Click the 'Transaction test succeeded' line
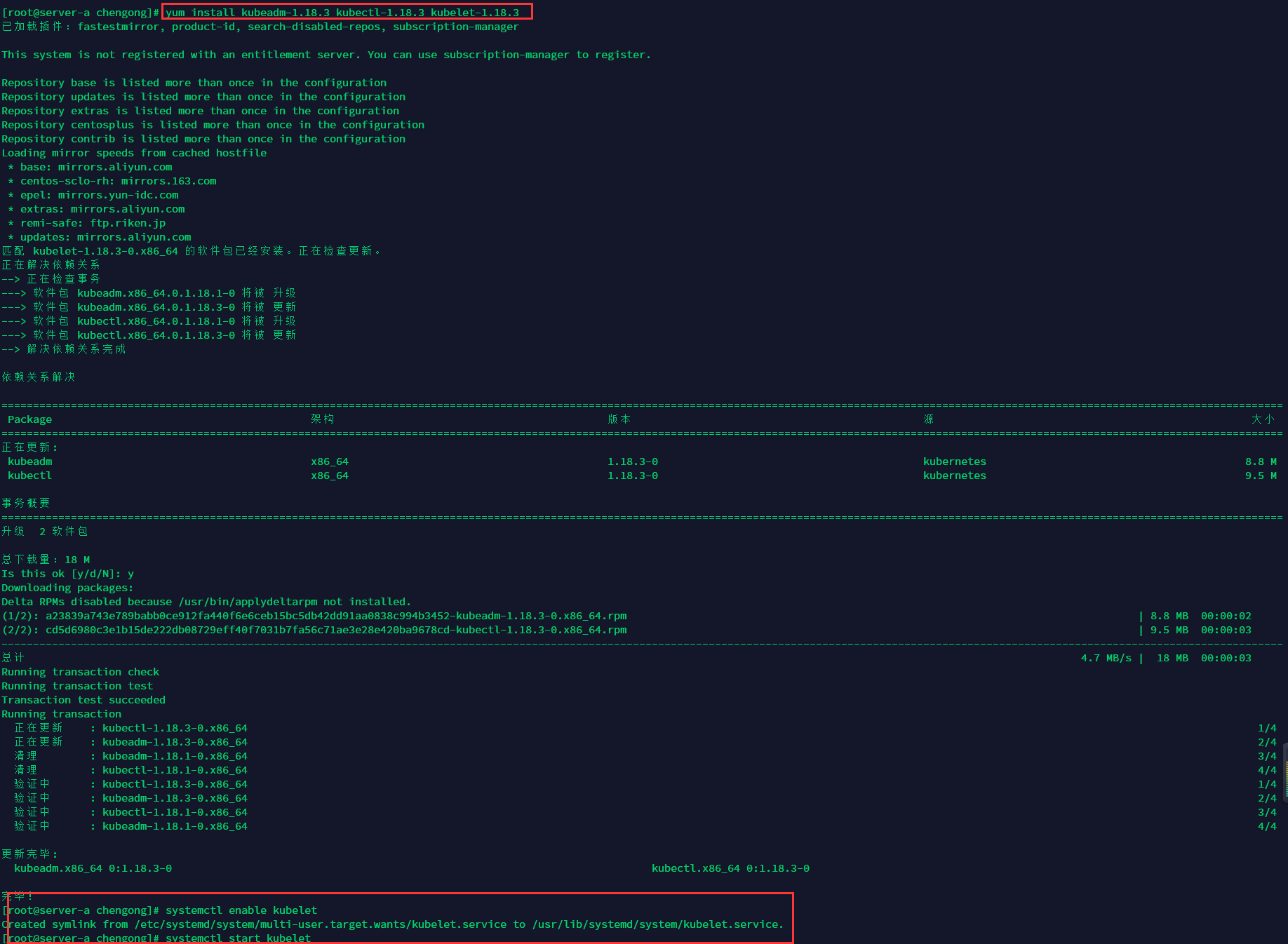The width and height of the screenshot is (1288, 944). 83,700
